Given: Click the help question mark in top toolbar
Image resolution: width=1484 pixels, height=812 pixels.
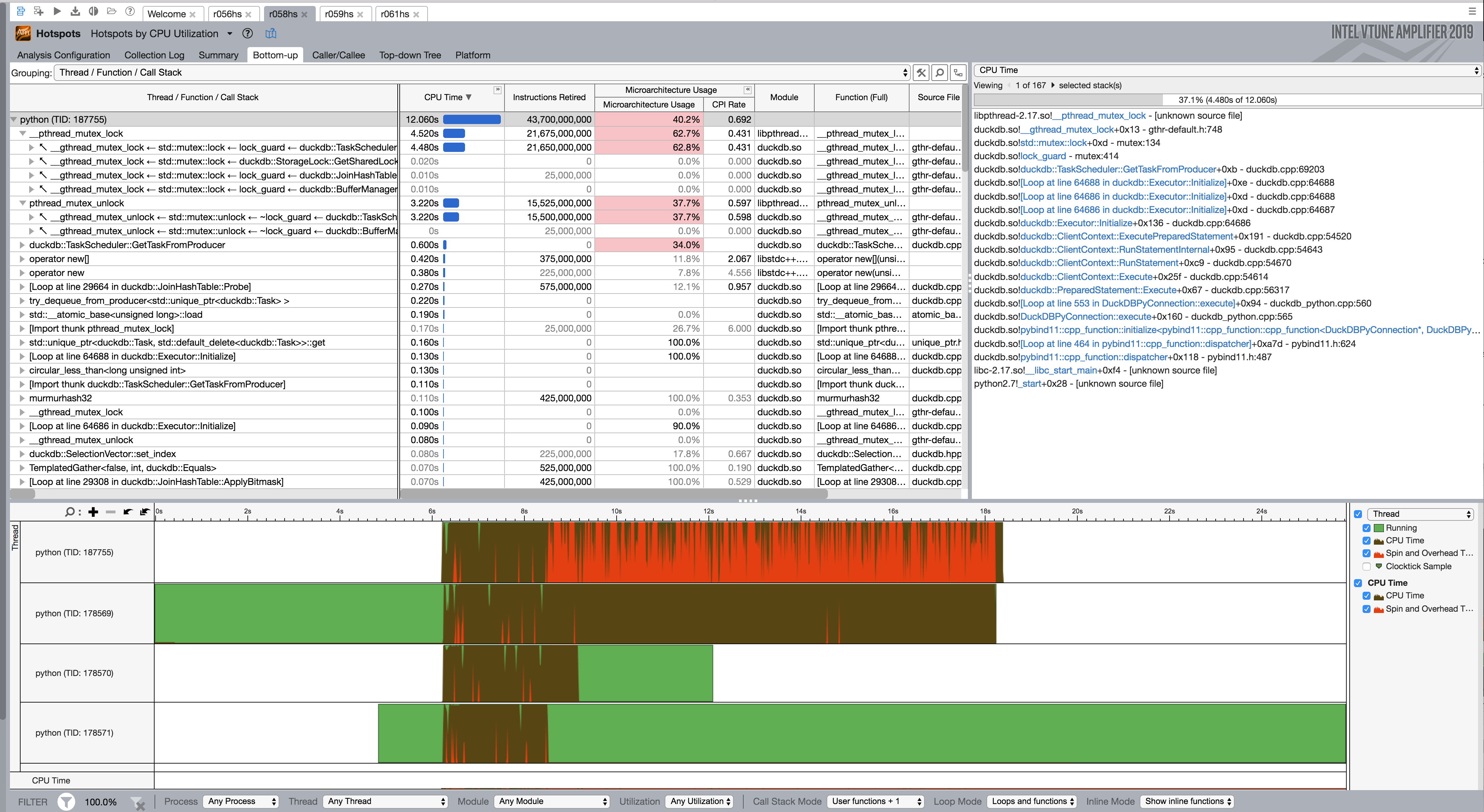Looking at the screenshot, I should pos(130,12).
